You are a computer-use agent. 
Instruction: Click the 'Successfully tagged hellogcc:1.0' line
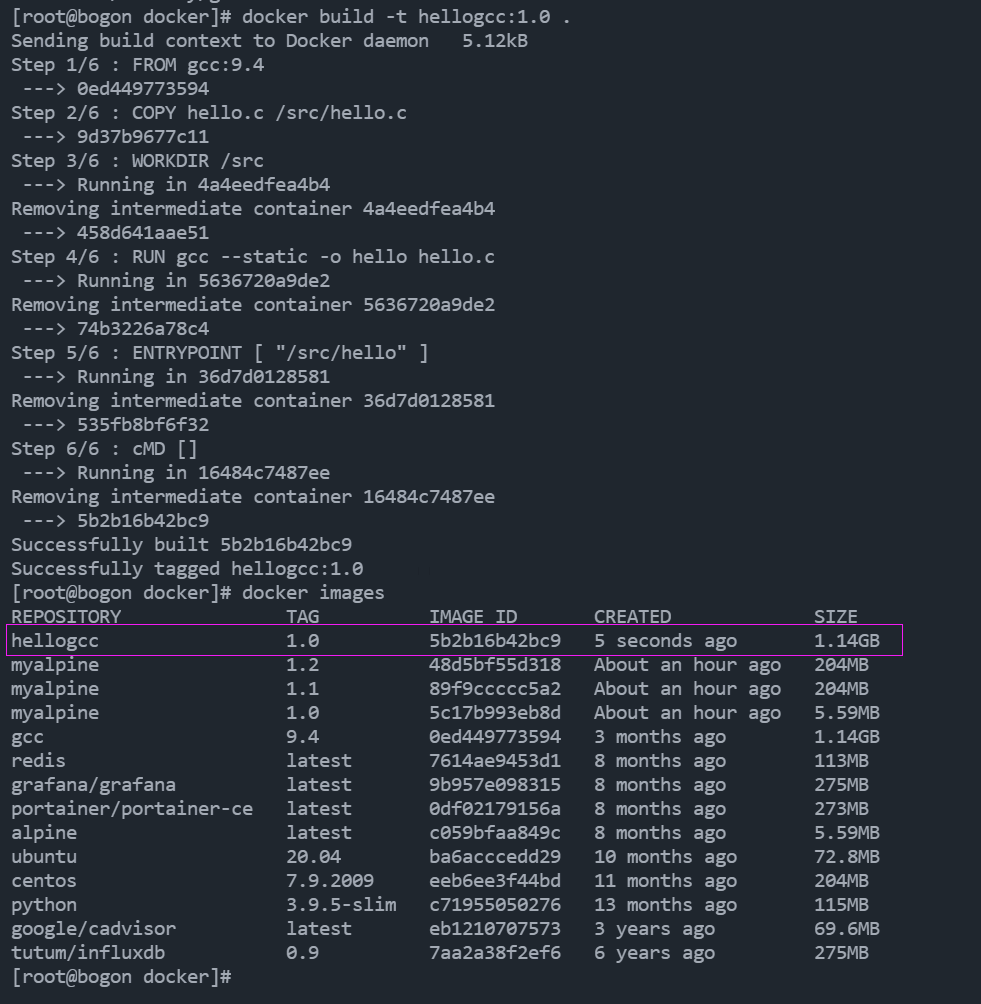[187, 569]
